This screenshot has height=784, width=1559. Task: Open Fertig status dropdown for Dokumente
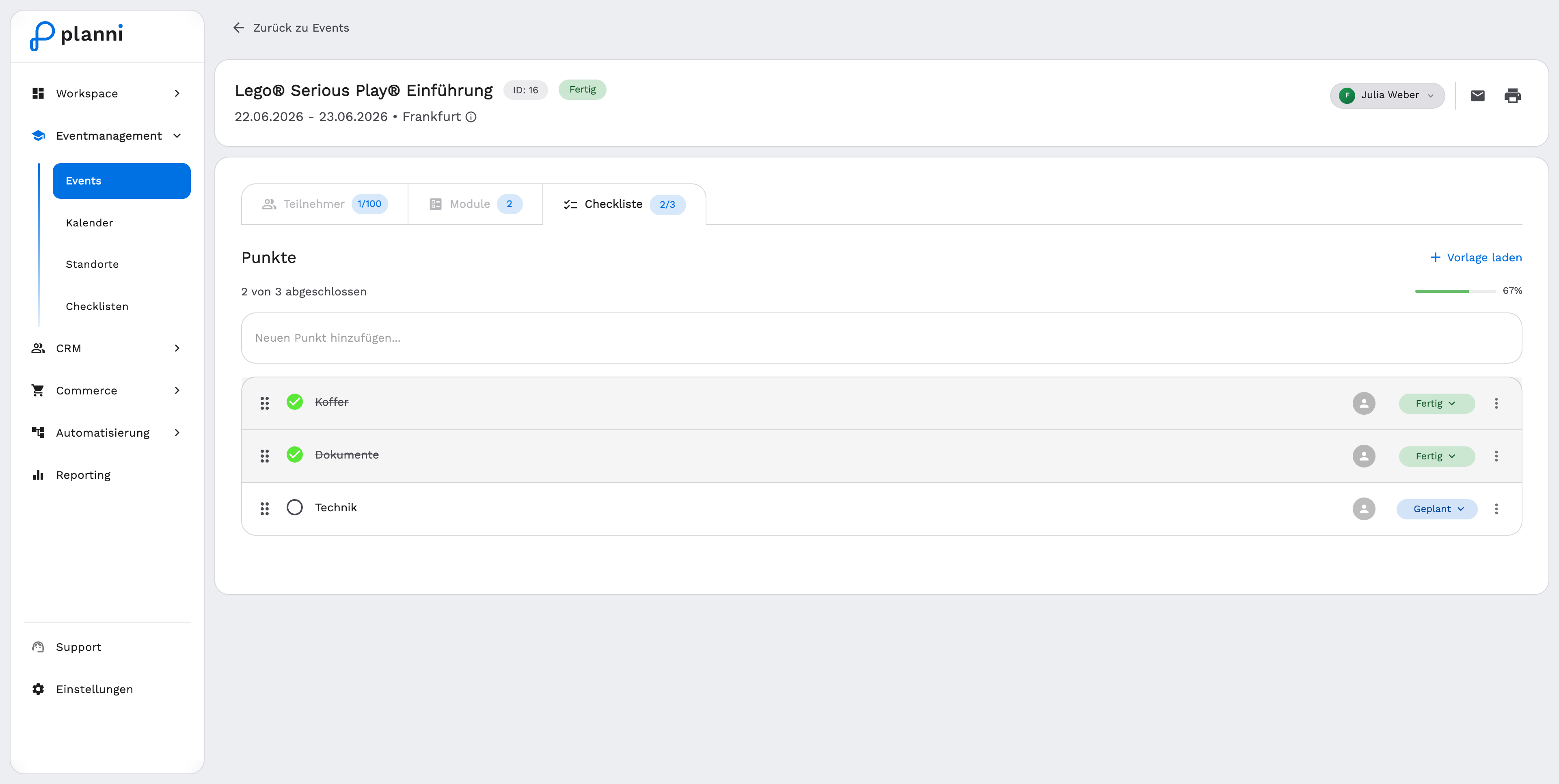click(1436, 456)
